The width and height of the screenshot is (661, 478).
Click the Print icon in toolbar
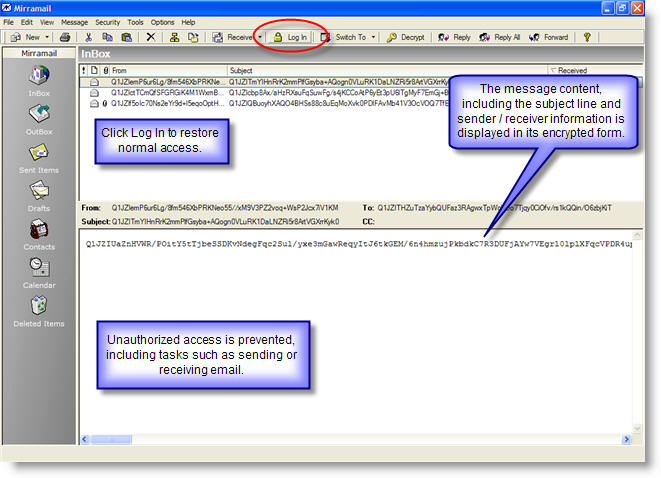(x=65, y=37)
